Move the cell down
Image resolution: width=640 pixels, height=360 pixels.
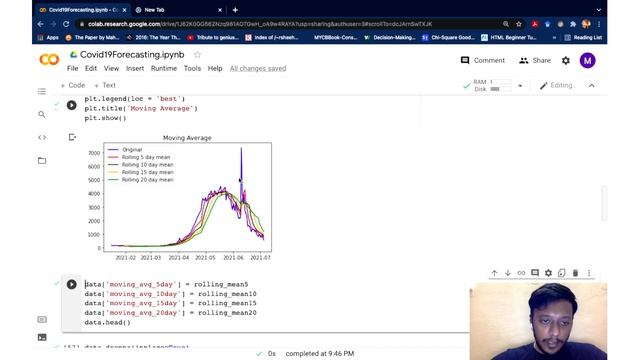(x=508, y=273)
